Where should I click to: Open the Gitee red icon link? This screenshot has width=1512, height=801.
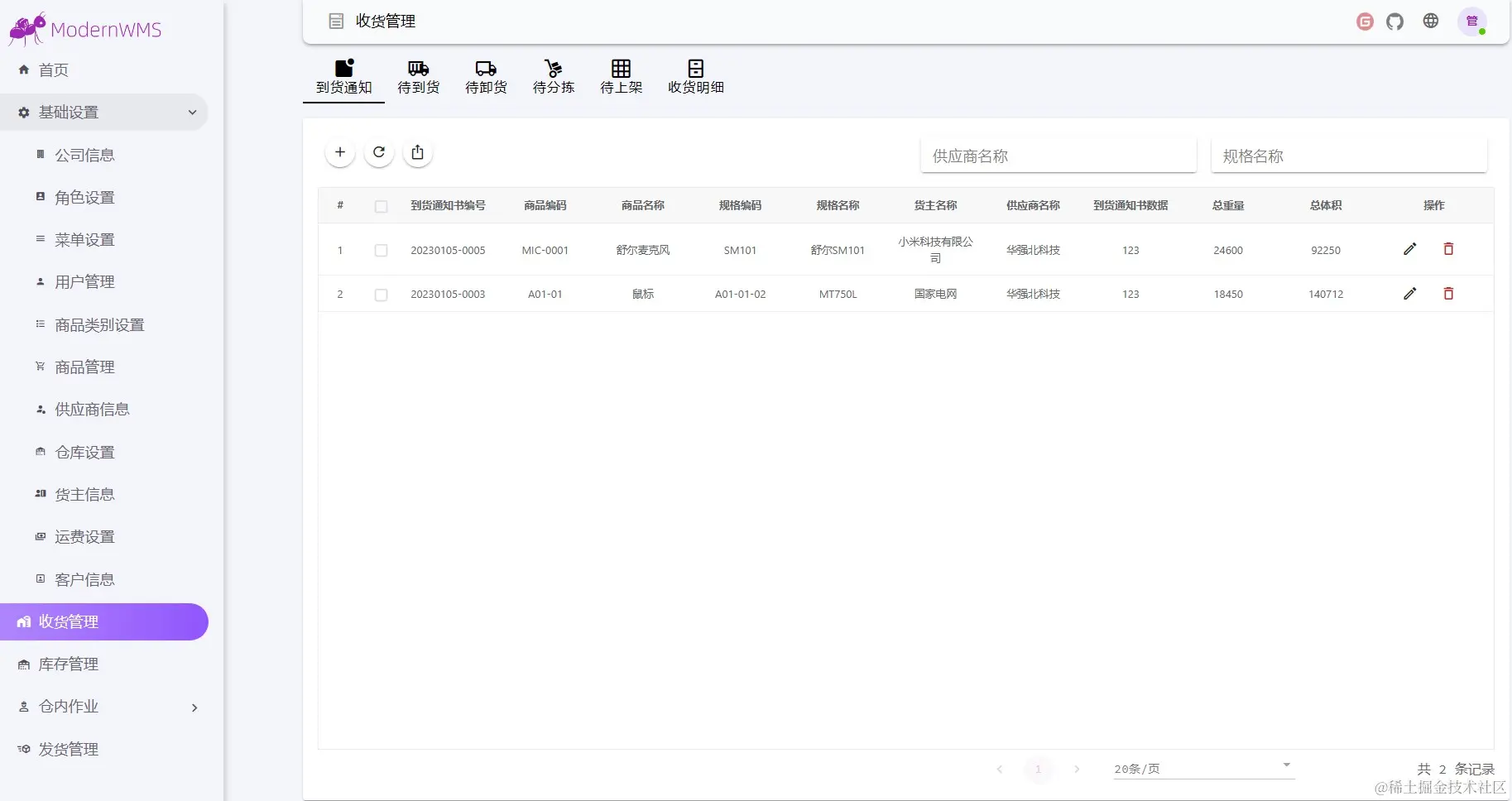[x=1366, y=22]
